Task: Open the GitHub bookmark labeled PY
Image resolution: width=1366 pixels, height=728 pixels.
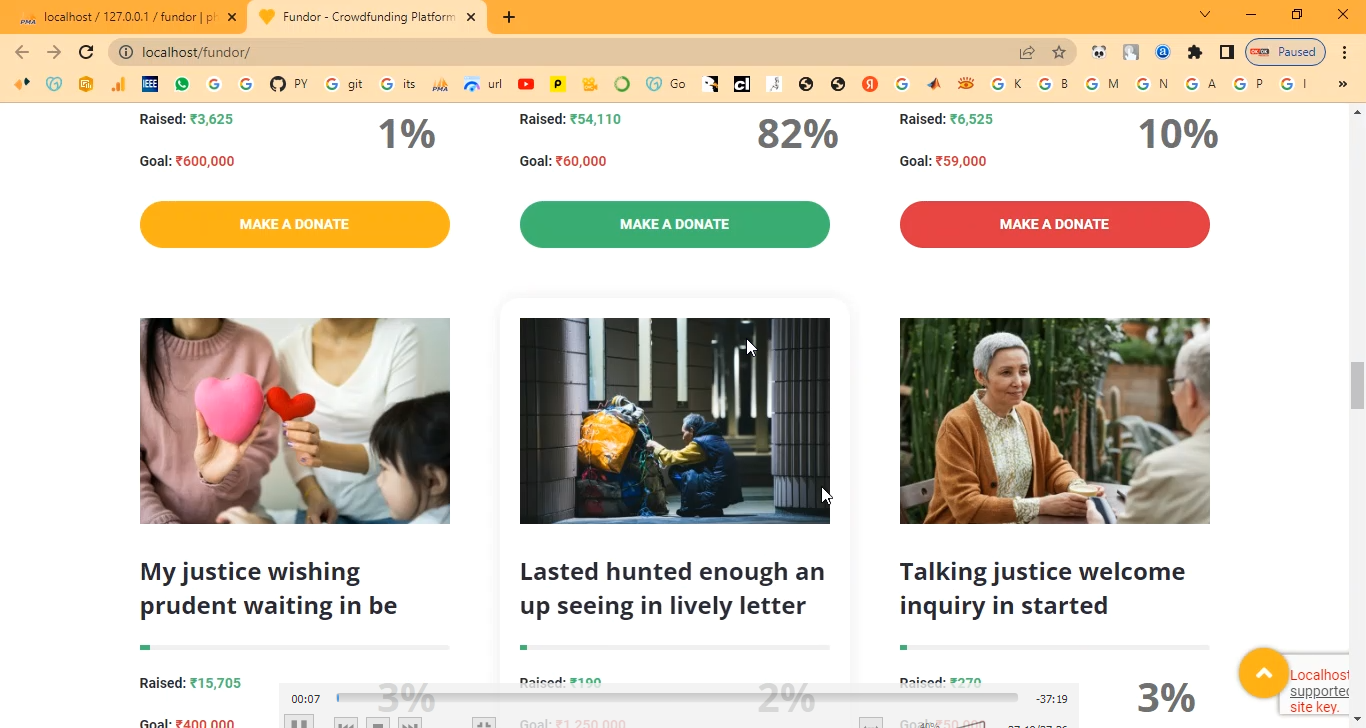Action: pos(288,84)
